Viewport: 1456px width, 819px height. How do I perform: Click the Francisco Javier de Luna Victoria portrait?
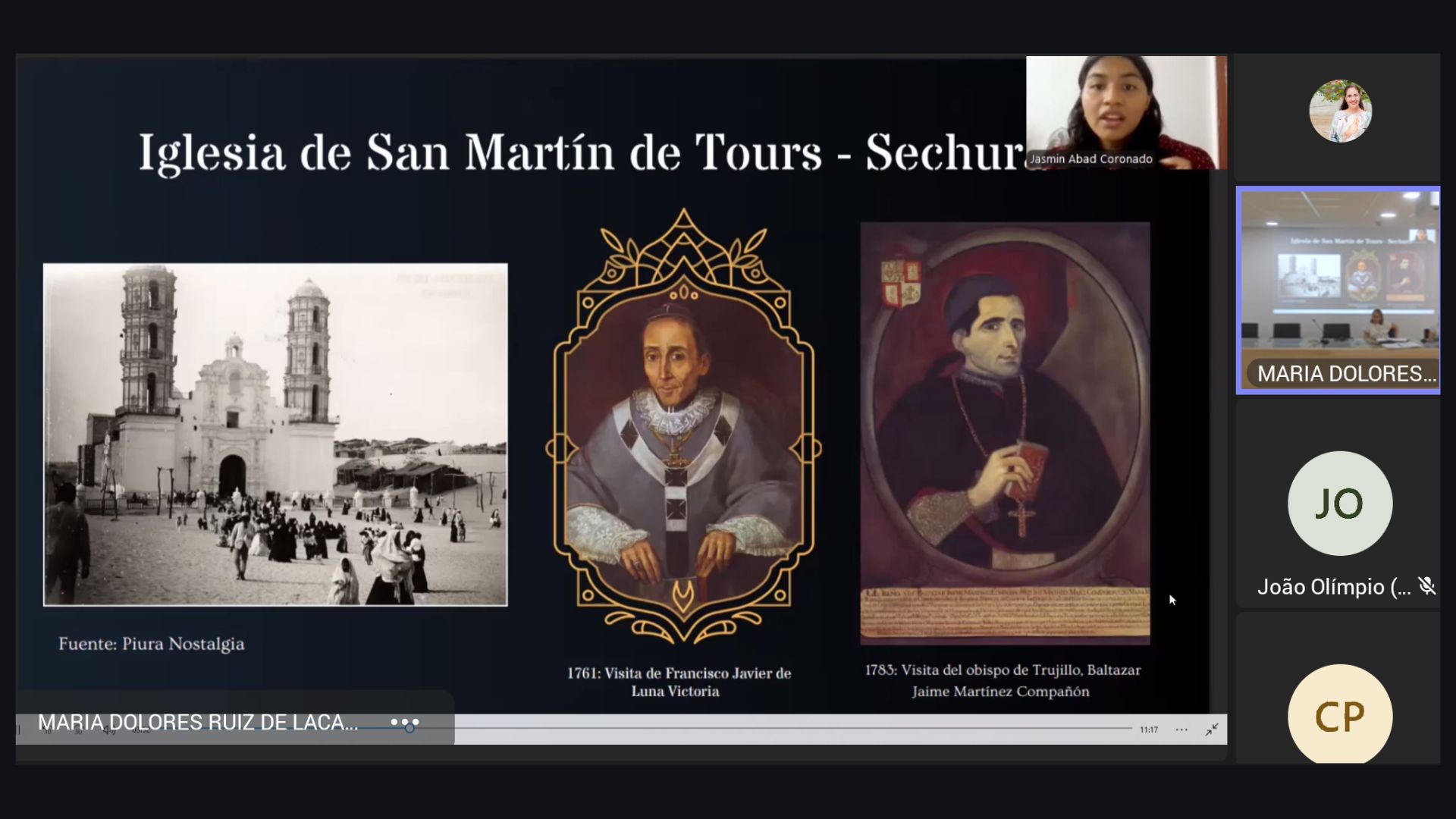[682, 425]
